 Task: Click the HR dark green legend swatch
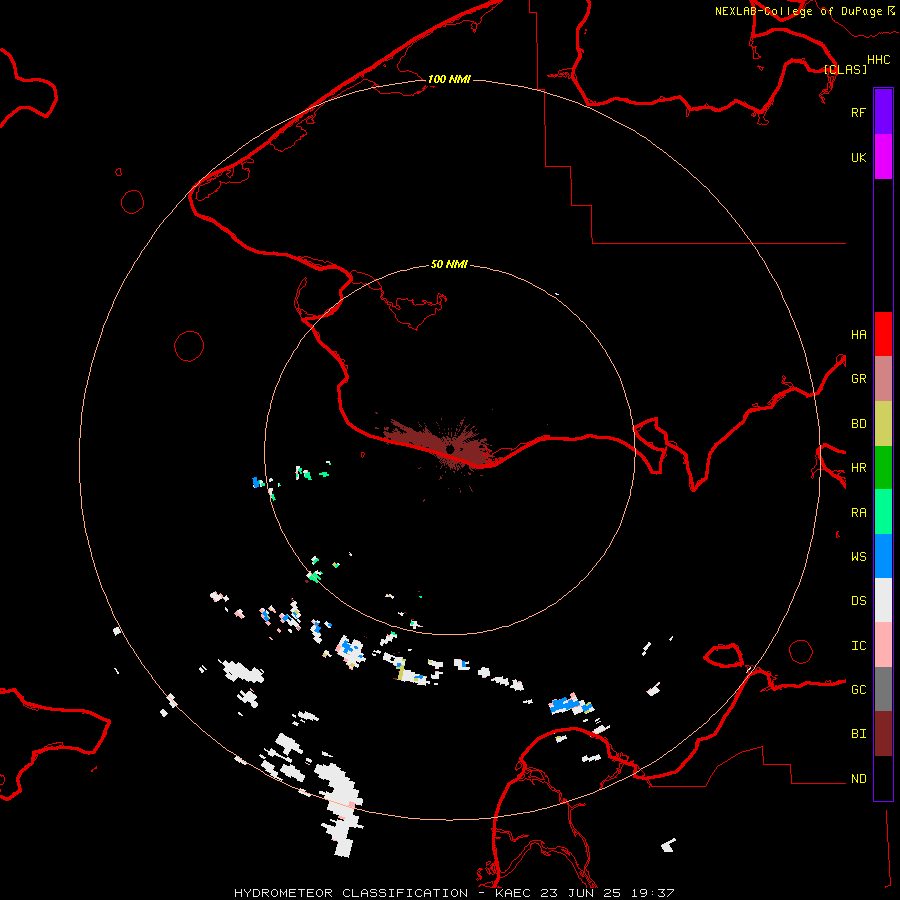pyautogui.click(x=883, y=468)
